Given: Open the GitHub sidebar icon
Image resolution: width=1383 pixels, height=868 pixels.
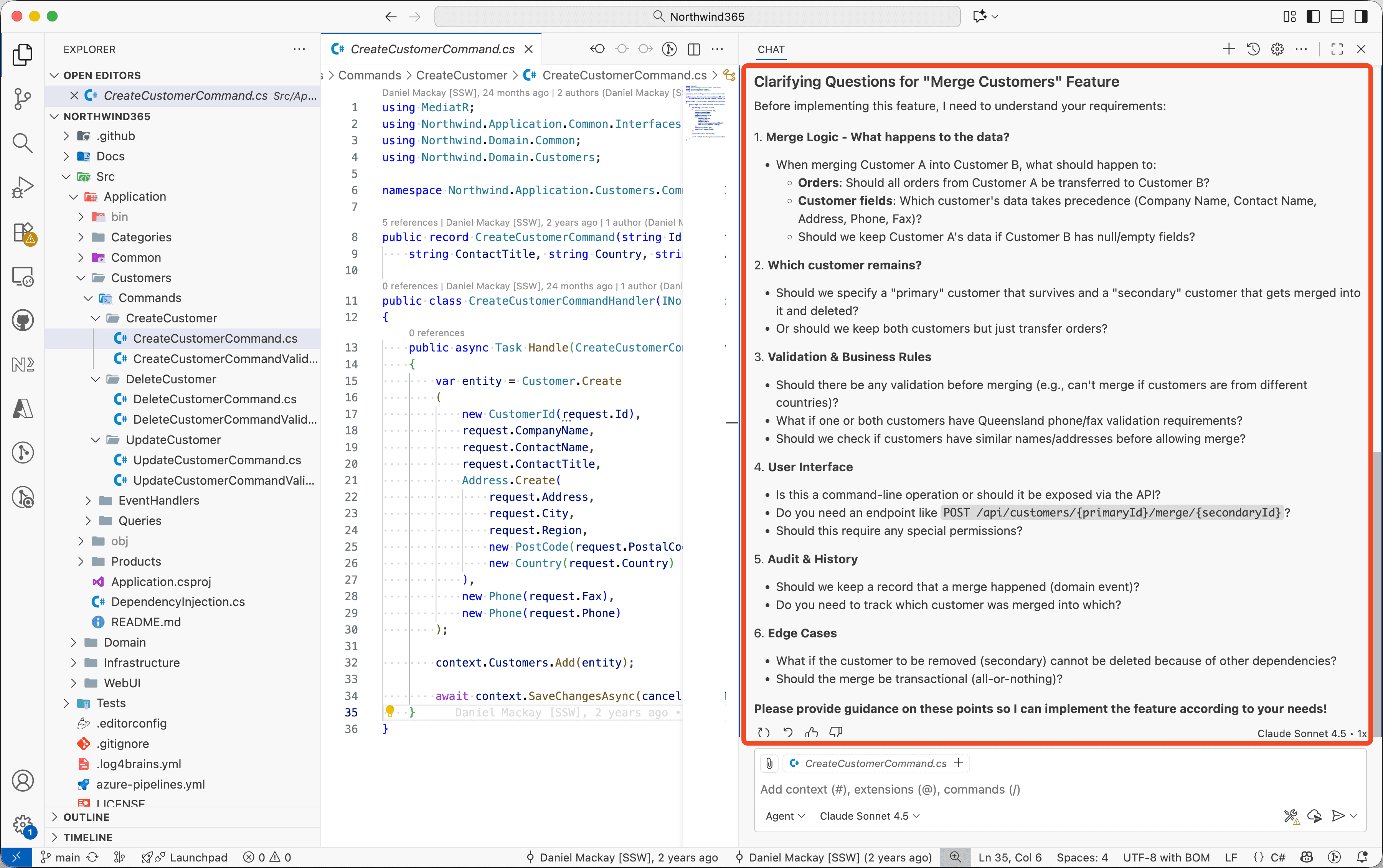Looking at the screenshot, I should tap(22, 320).
